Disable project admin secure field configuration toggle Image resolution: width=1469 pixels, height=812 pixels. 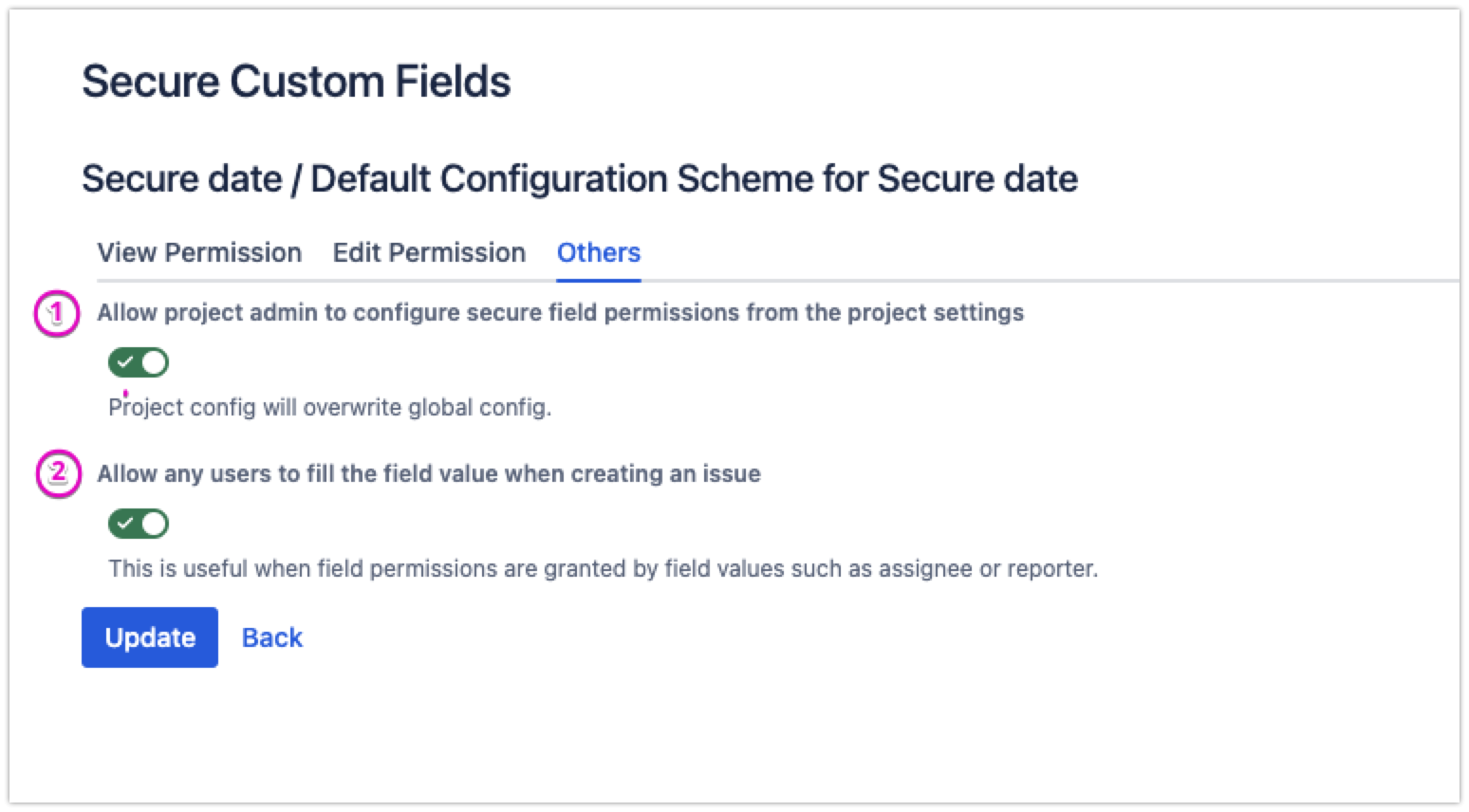[x=138, y=362]
